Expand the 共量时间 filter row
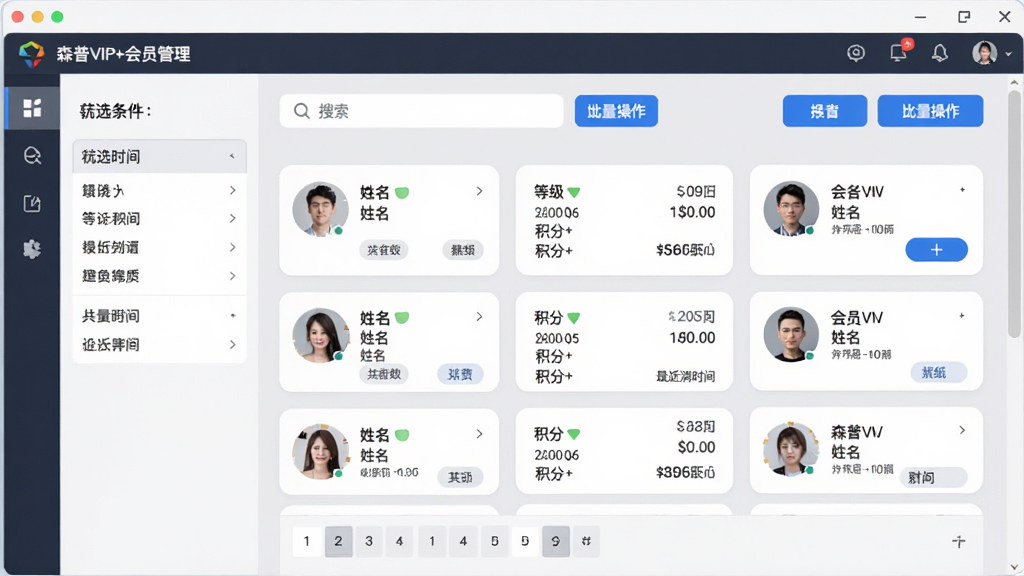The height and width of the screenshot is (576, 1024). (x=159, y=316)
